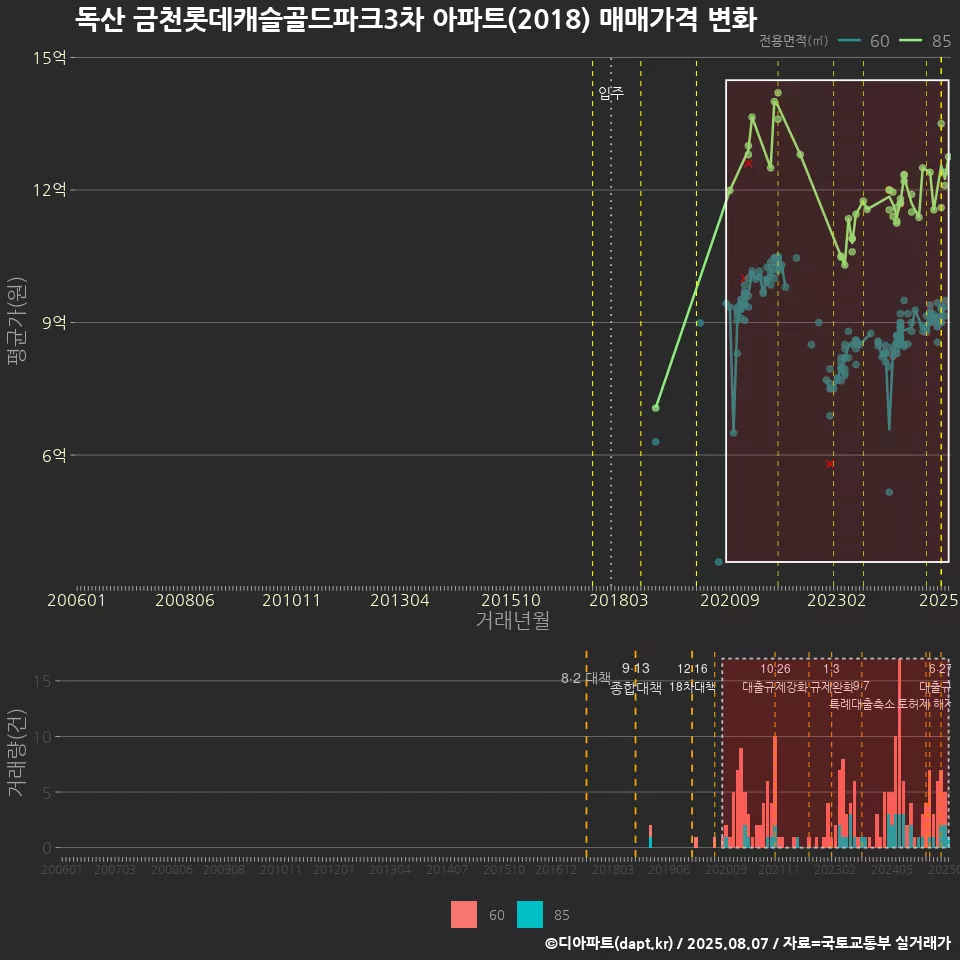The width and height of the screenshot is (960, 960).
Task: Select the green 85 line legend entry
Action: [x=925, y=41]
